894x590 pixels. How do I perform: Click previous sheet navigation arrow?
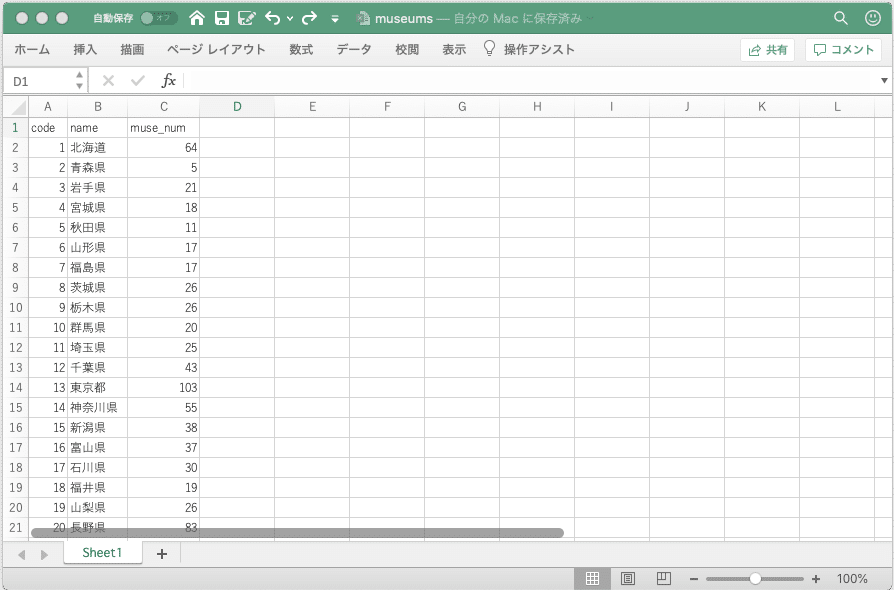(x=22, y=554)
